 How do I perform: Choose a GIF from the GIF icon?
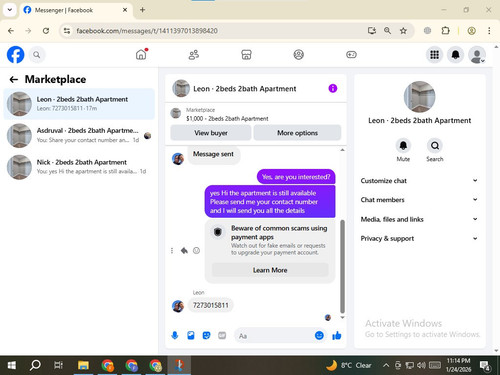pos(222,335)
